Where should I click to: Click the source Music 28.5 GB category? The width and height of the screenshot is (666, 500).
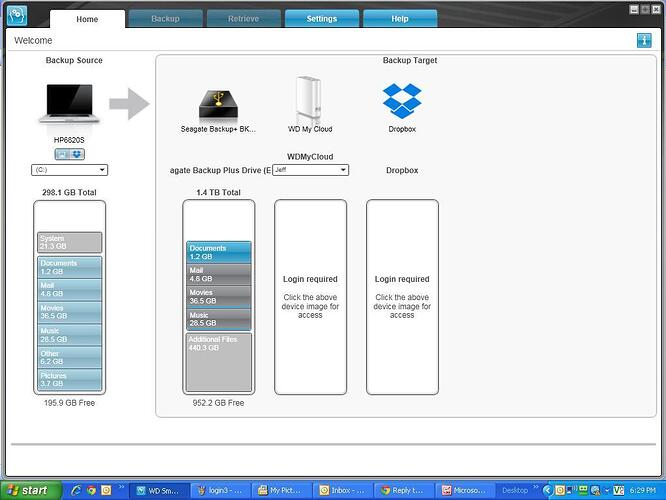point(70,335)
